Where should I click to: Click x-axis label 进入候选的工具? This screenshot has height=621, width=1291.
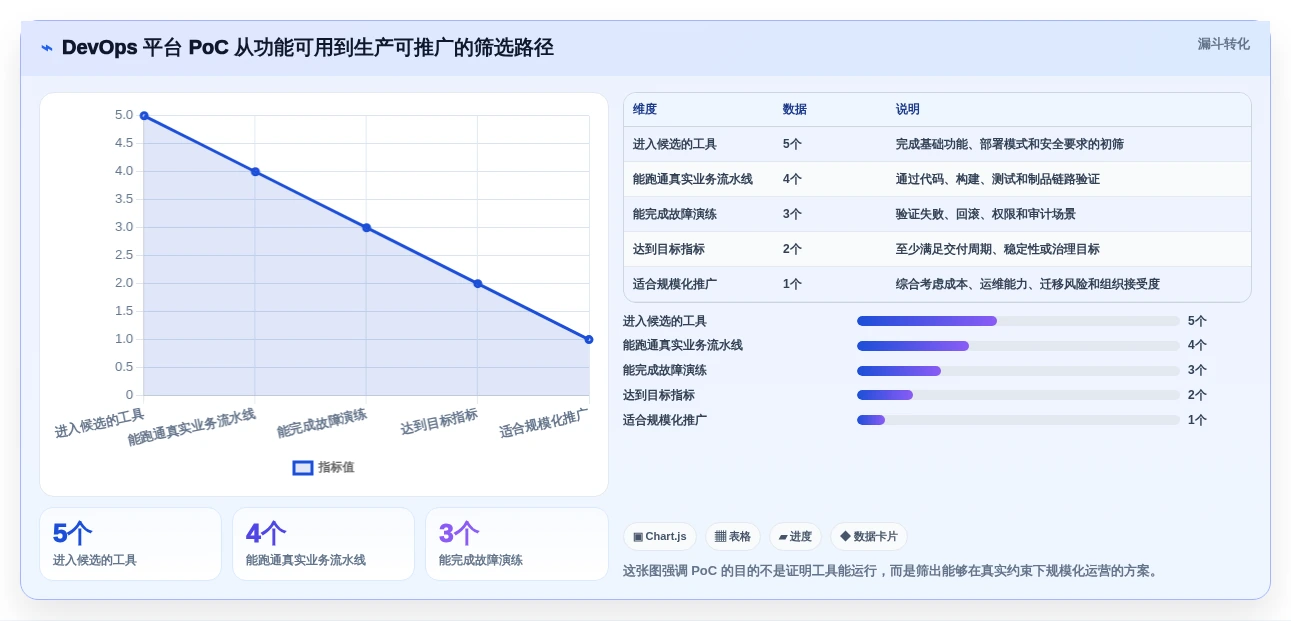(x=100, y=423)
